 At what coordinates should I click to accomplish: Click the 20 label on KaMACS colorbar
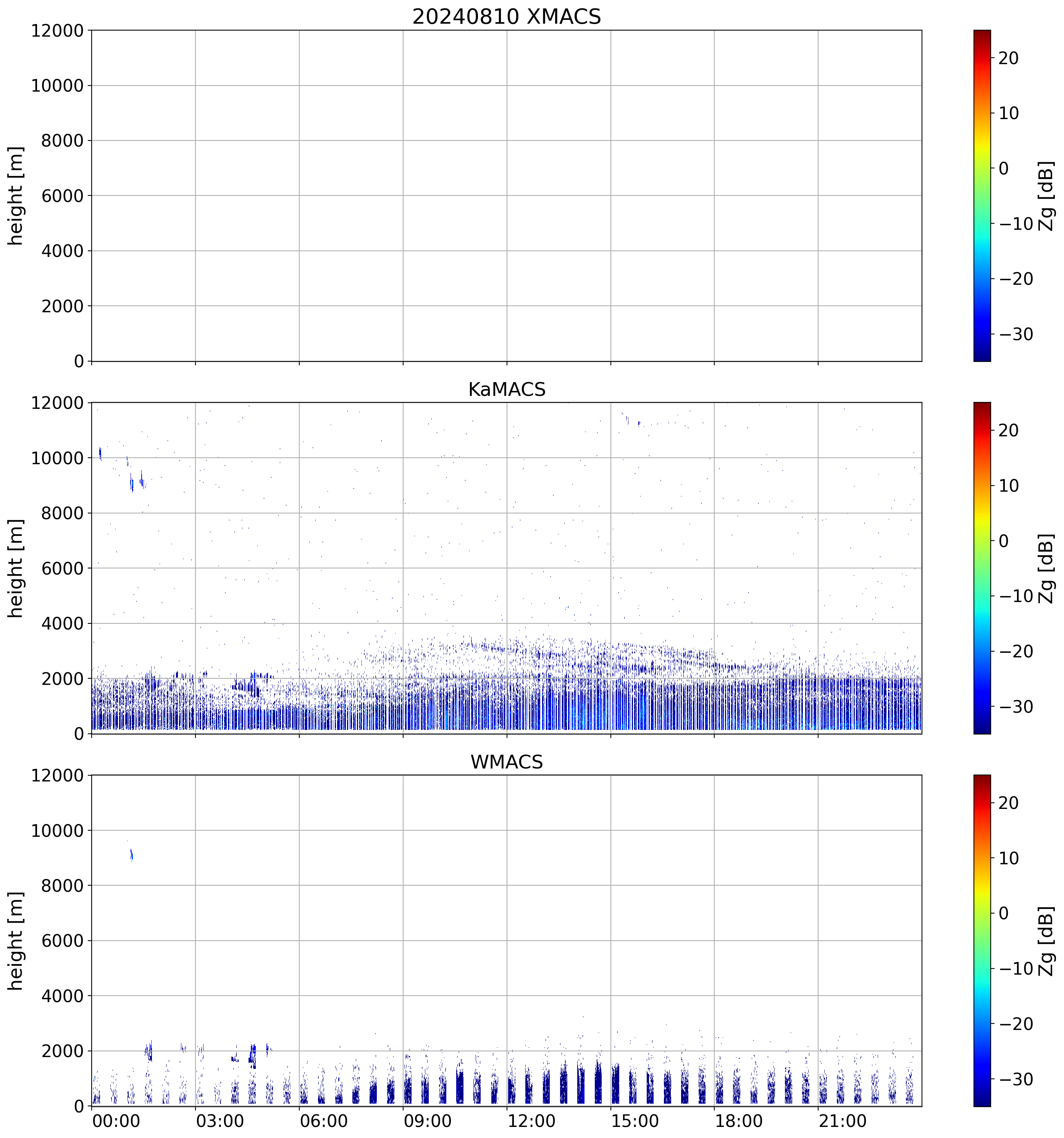[1009, 431]
